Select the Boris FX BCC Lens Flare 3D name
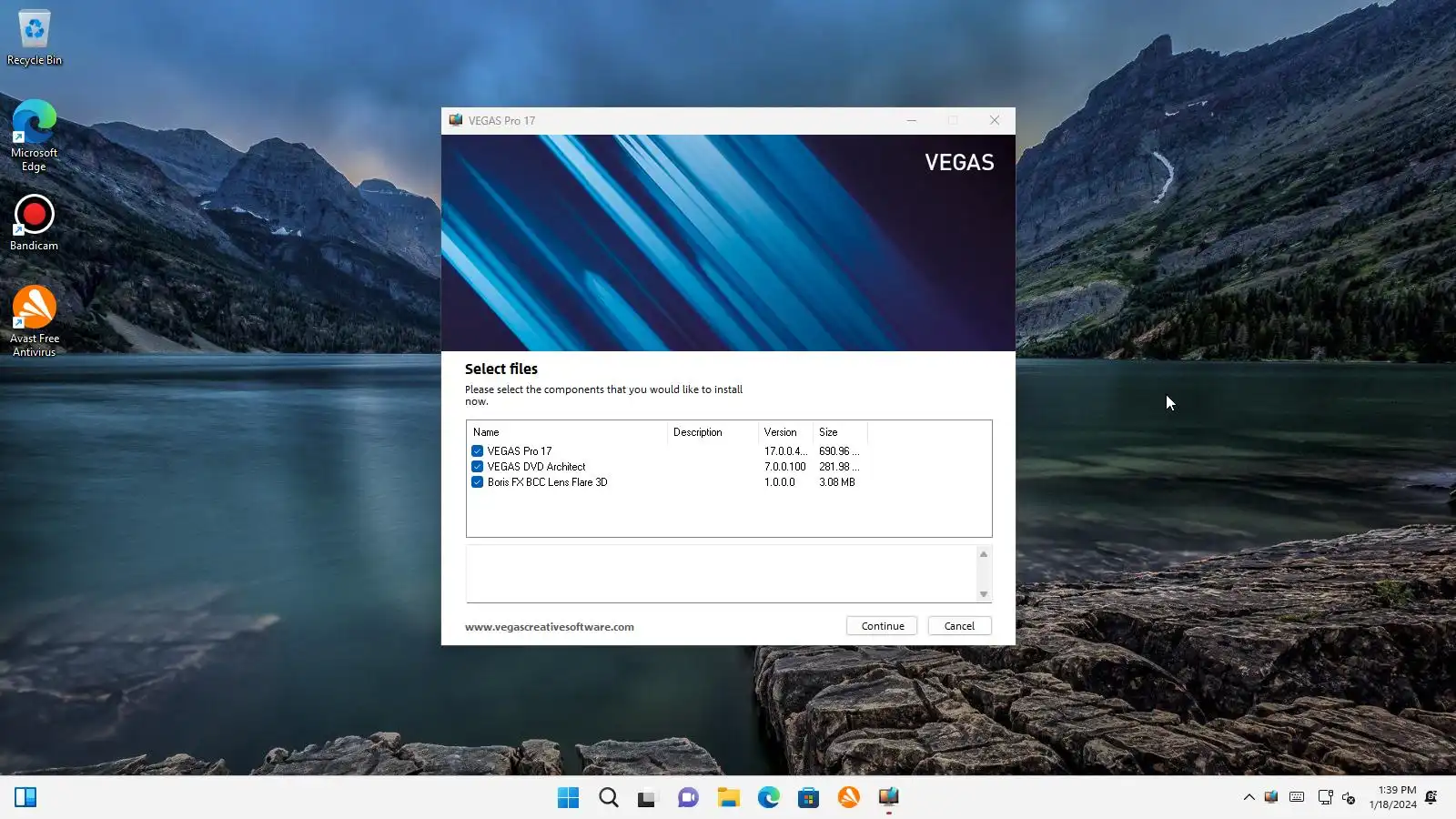Screen dimensions: 1456x819 pyautogui.click(x=547, y=482)
